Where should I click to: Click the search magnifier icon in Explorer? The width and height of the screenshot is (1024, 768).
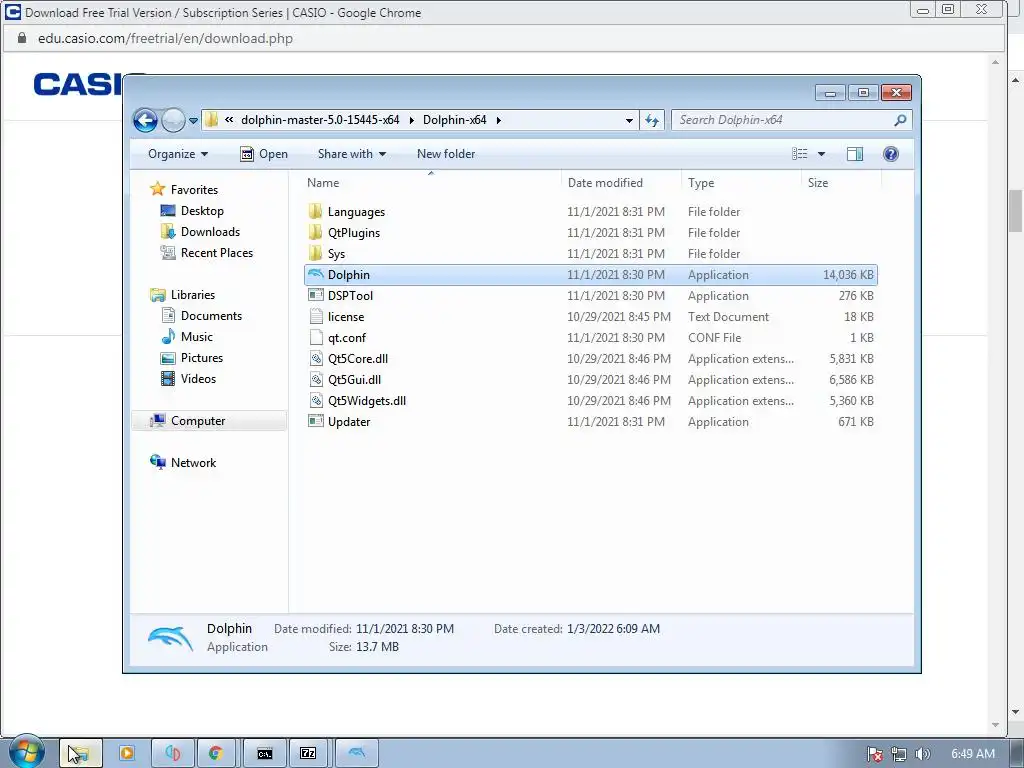[900, 120]
